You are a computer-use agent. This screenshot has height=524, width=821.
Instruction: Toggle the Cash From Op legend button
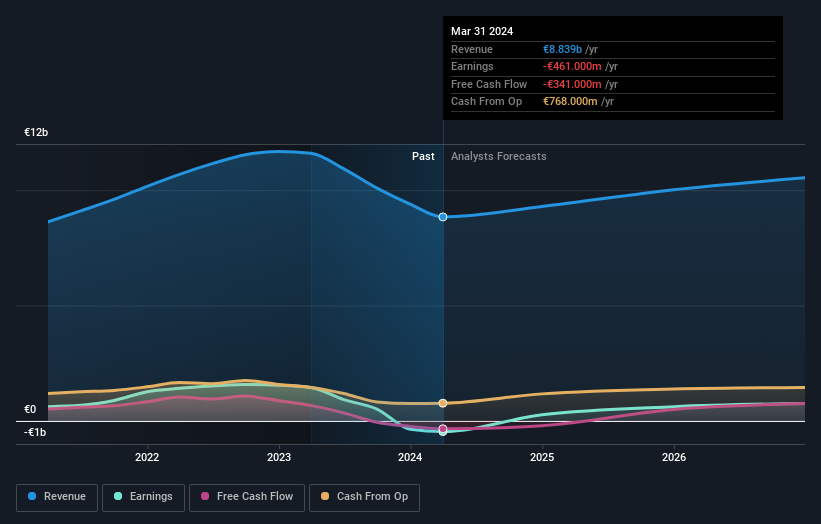click(364, 497)
